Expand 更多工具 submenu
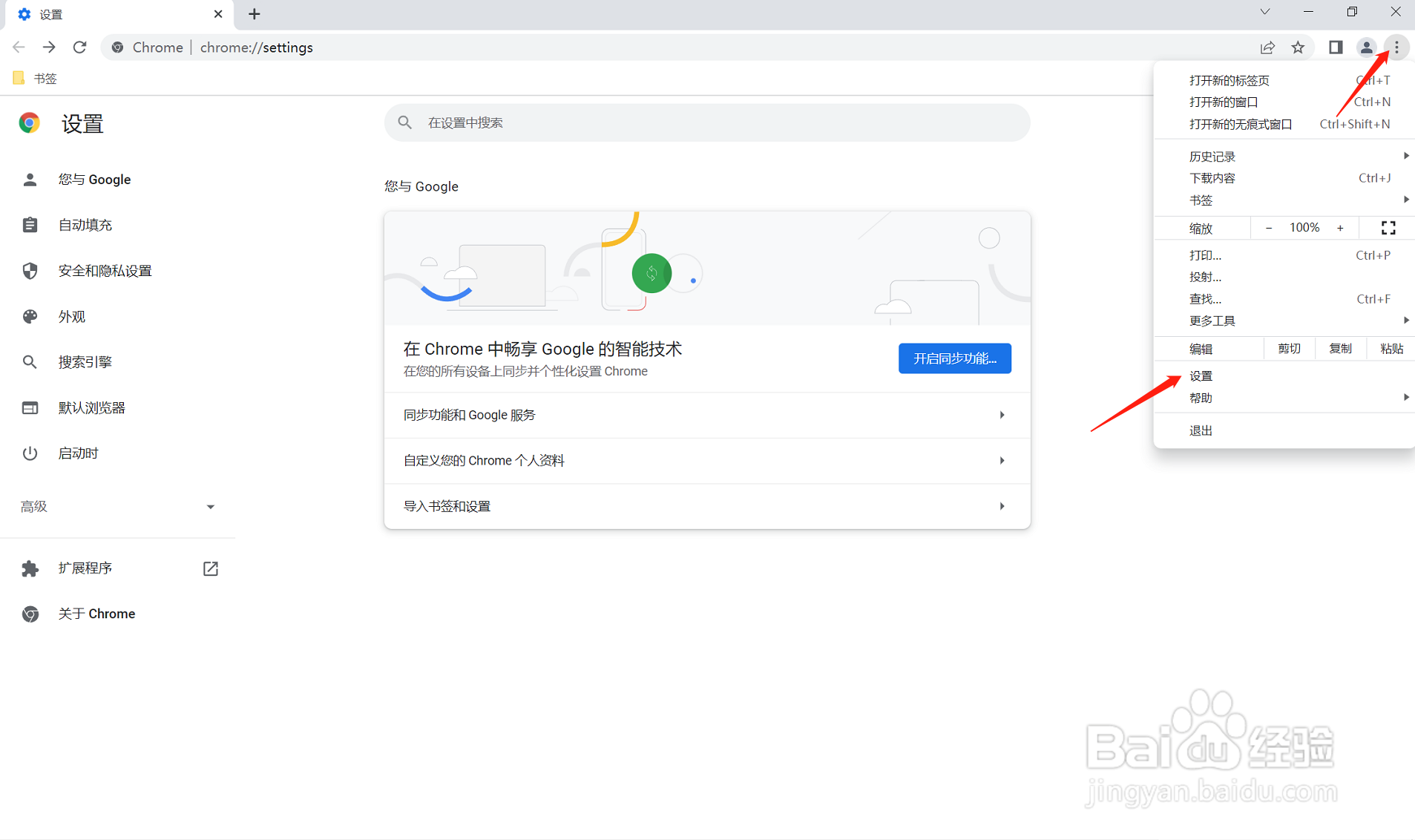The height and width of the screenshot is (840, 1415). click(x=1284, y=321)
